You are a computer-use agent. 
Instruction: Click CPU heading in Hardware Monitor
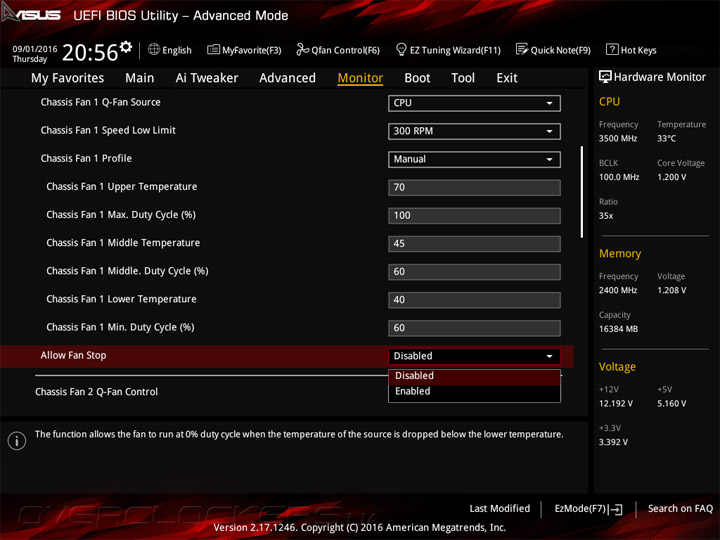pos(609,101)
